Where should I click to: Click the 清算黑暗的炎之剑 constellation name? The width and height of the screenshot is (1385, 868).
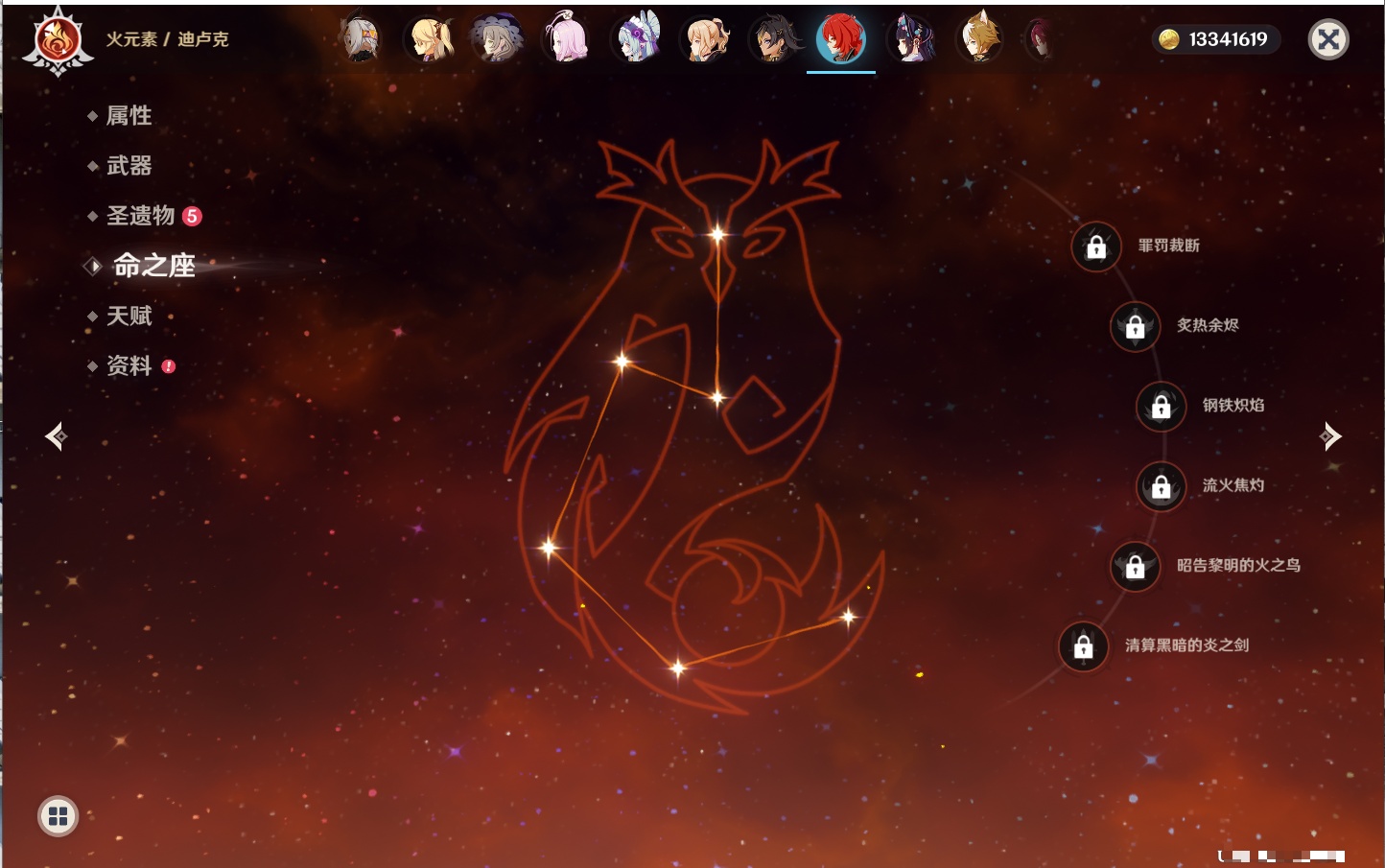coord(1187,645)
